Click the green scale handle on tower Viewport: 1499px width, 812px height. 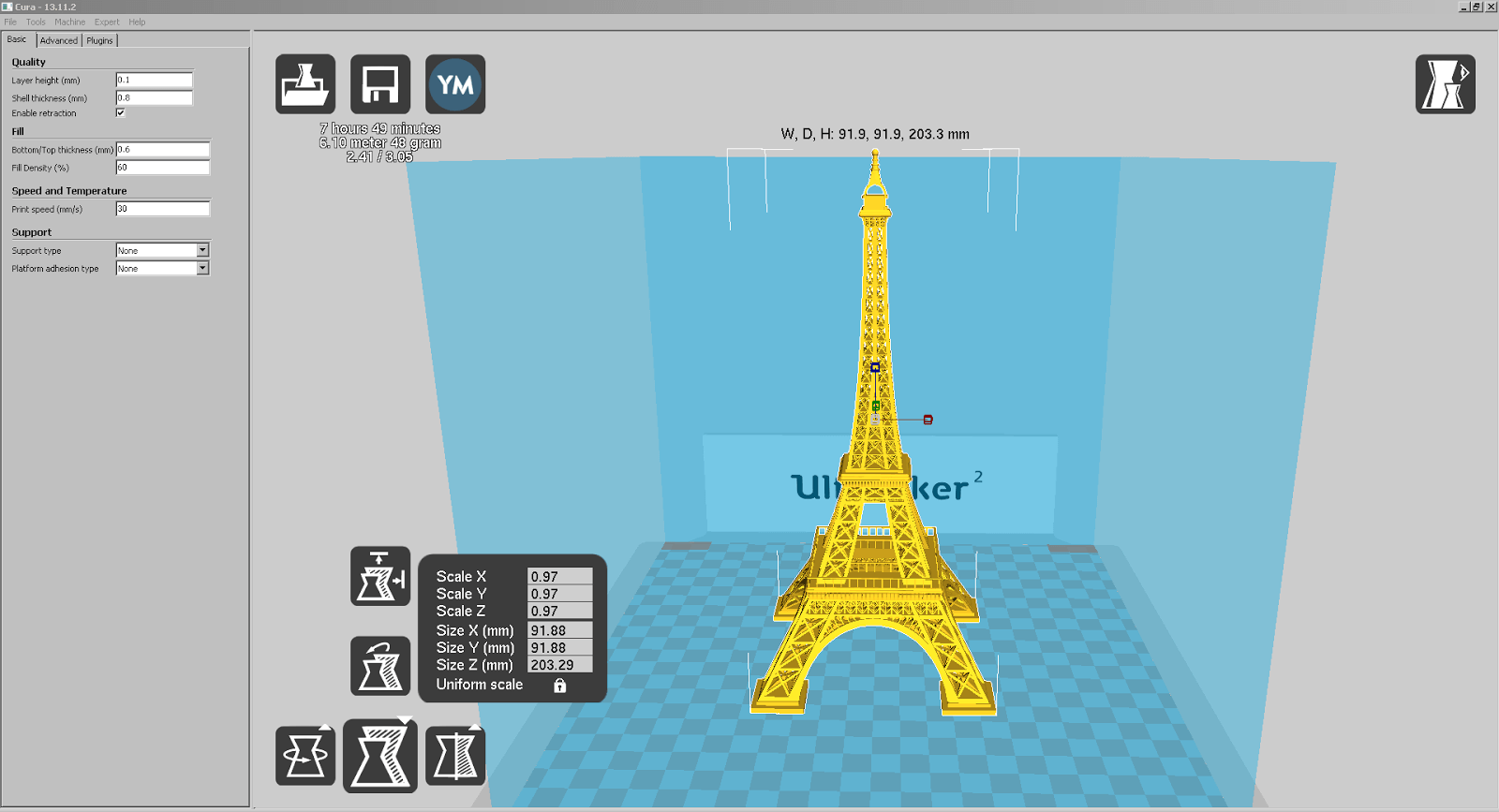pos(876,406)
